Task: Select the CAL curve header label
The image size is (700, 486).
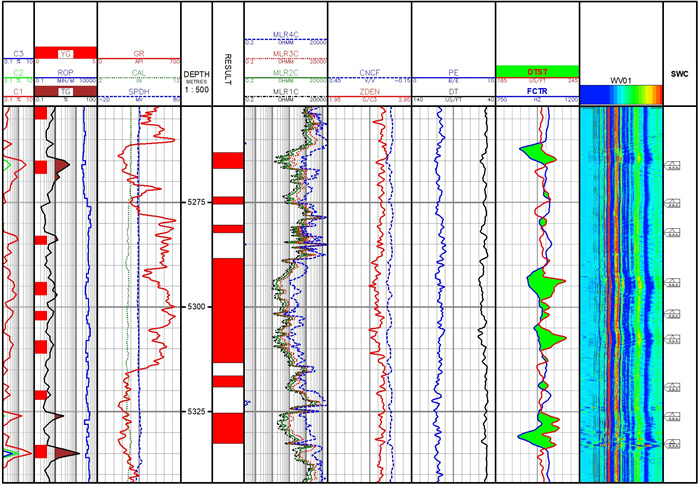Action: pos(139,71)
